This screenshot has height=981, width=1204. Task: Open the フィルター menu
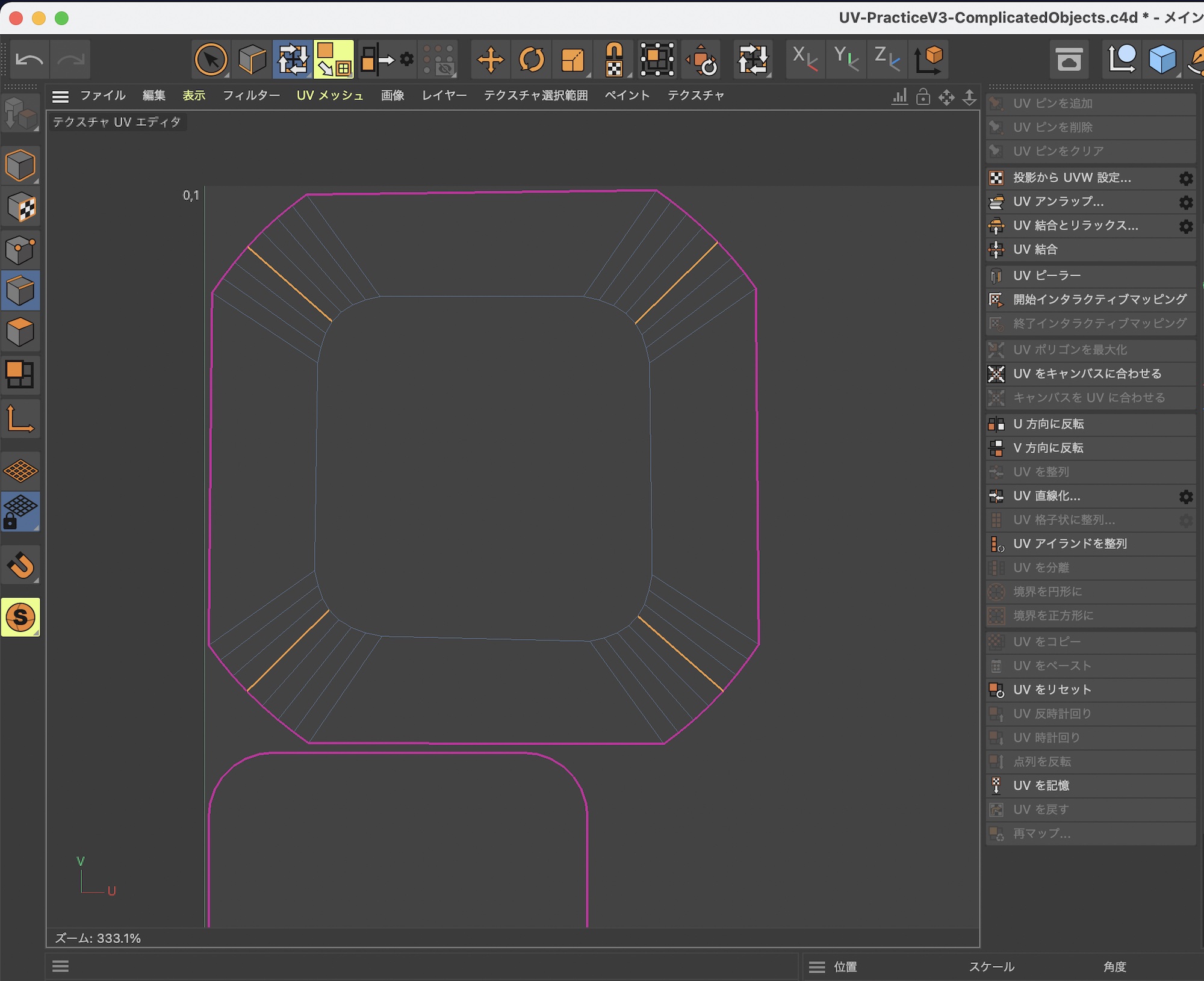click(x=251, y=96)
